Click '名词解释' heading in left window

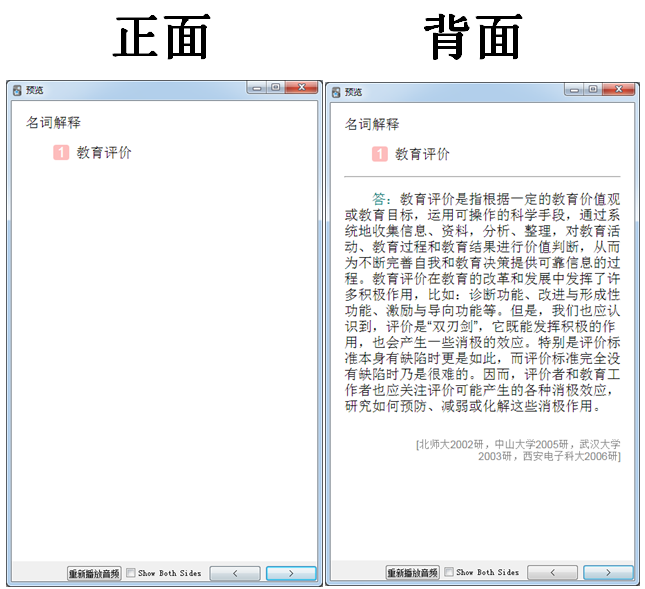53,122
